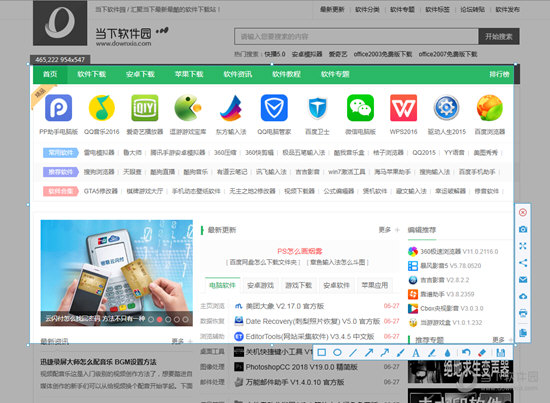Select the ellipse drawing tool
The width and height of the screenshot is (550, 403).
[337, 352]
